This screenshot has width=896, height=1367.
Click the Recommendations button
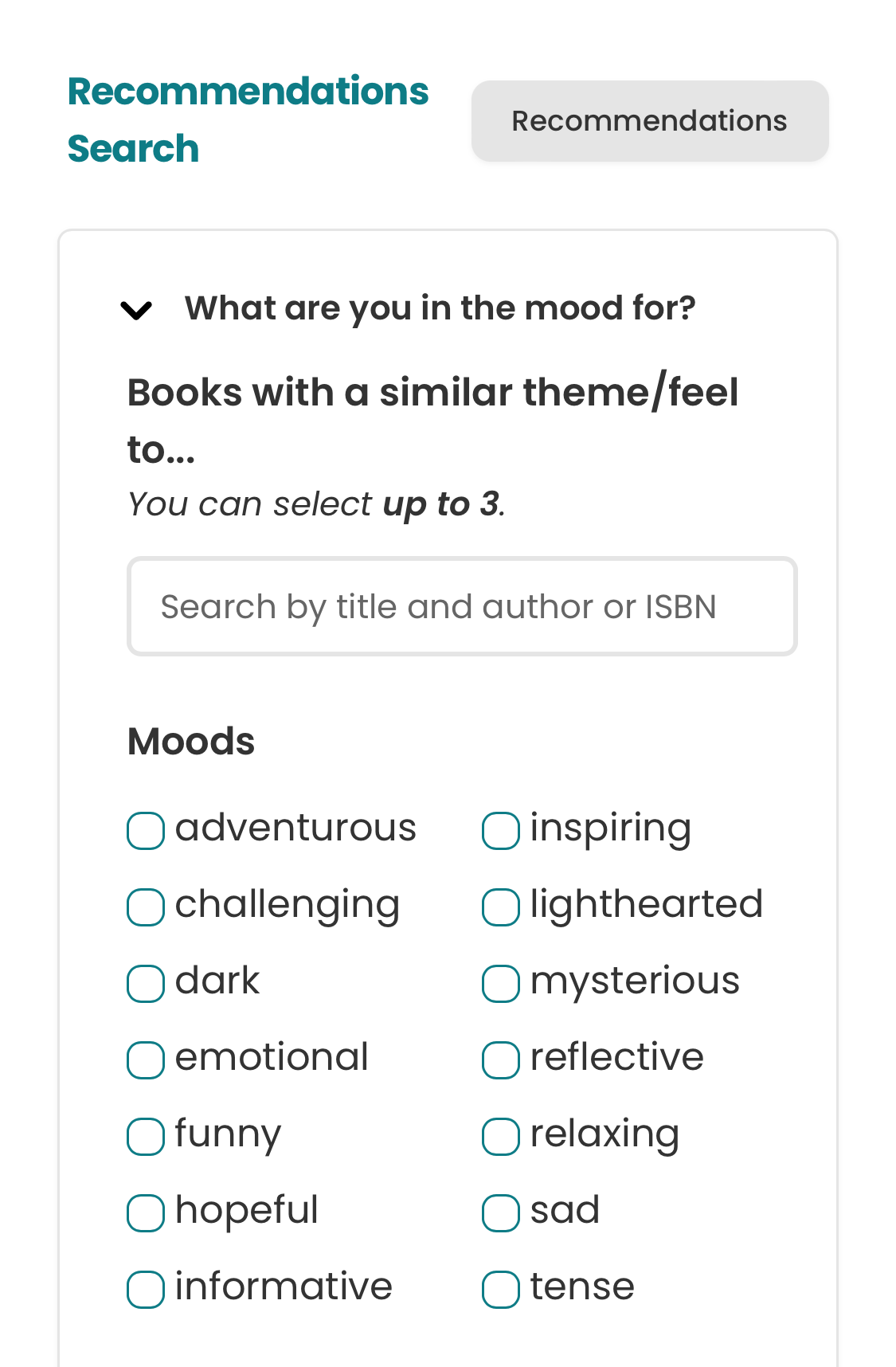tap(649, 120)
